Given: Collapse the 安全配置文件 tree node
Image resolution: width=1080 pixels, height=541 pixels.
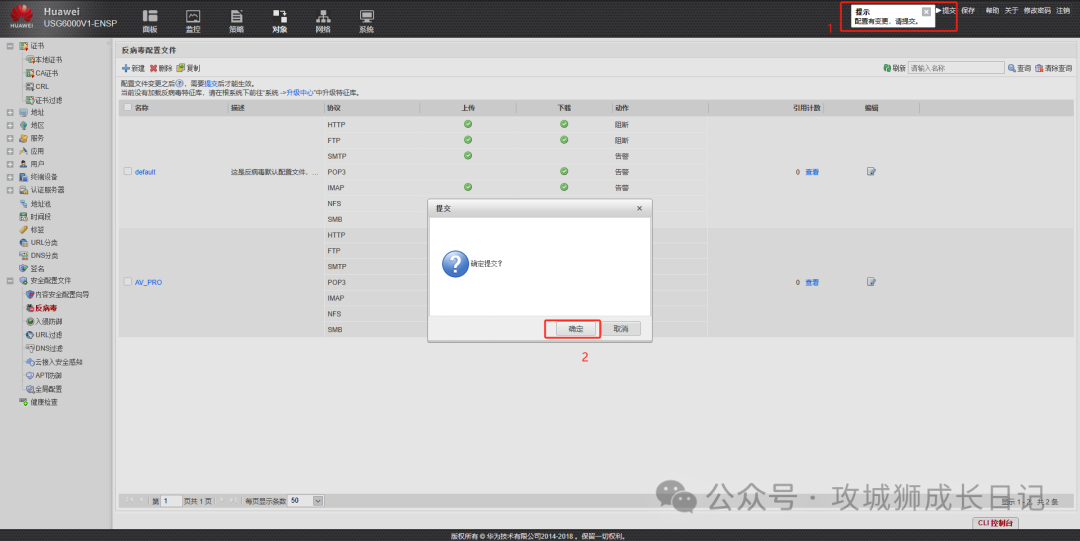Looking at the screenshot, I should point(10,281).
